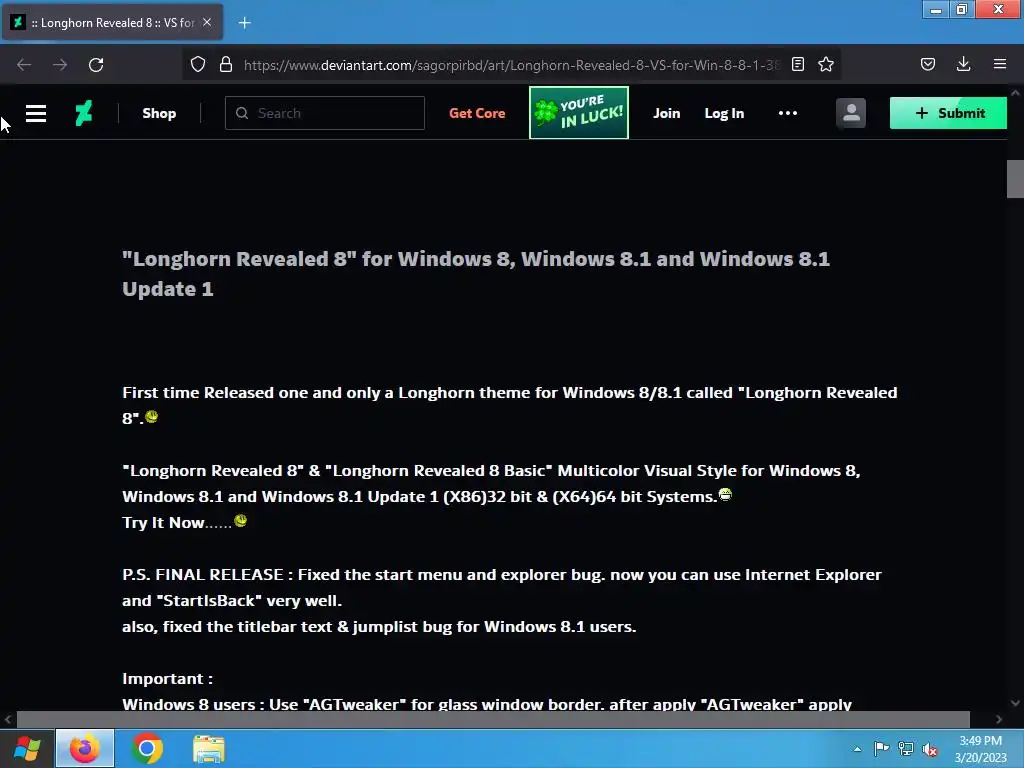Open the DeviantArt hamburger menu
1024x768 pixels.
tap(36, 113)
